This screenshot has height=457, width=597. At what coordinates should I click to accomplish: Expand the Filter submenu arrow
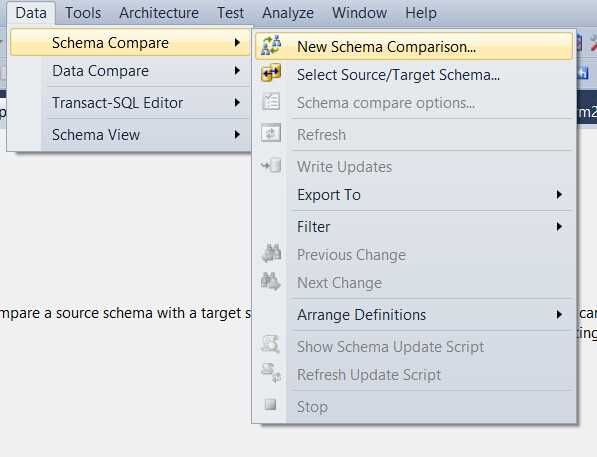point(559,227)
